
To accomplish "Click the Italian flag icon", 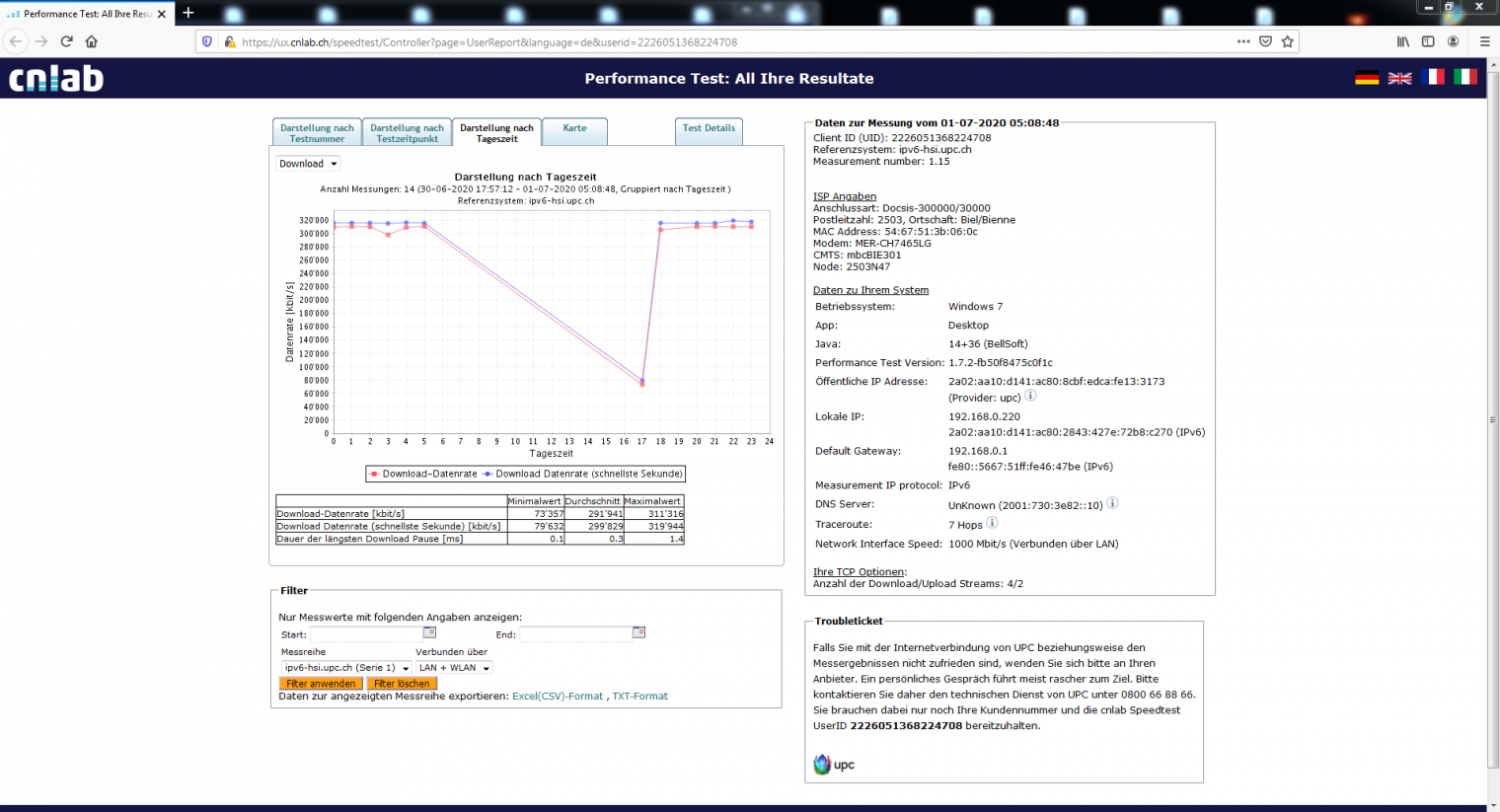I will pos(1465,77).
